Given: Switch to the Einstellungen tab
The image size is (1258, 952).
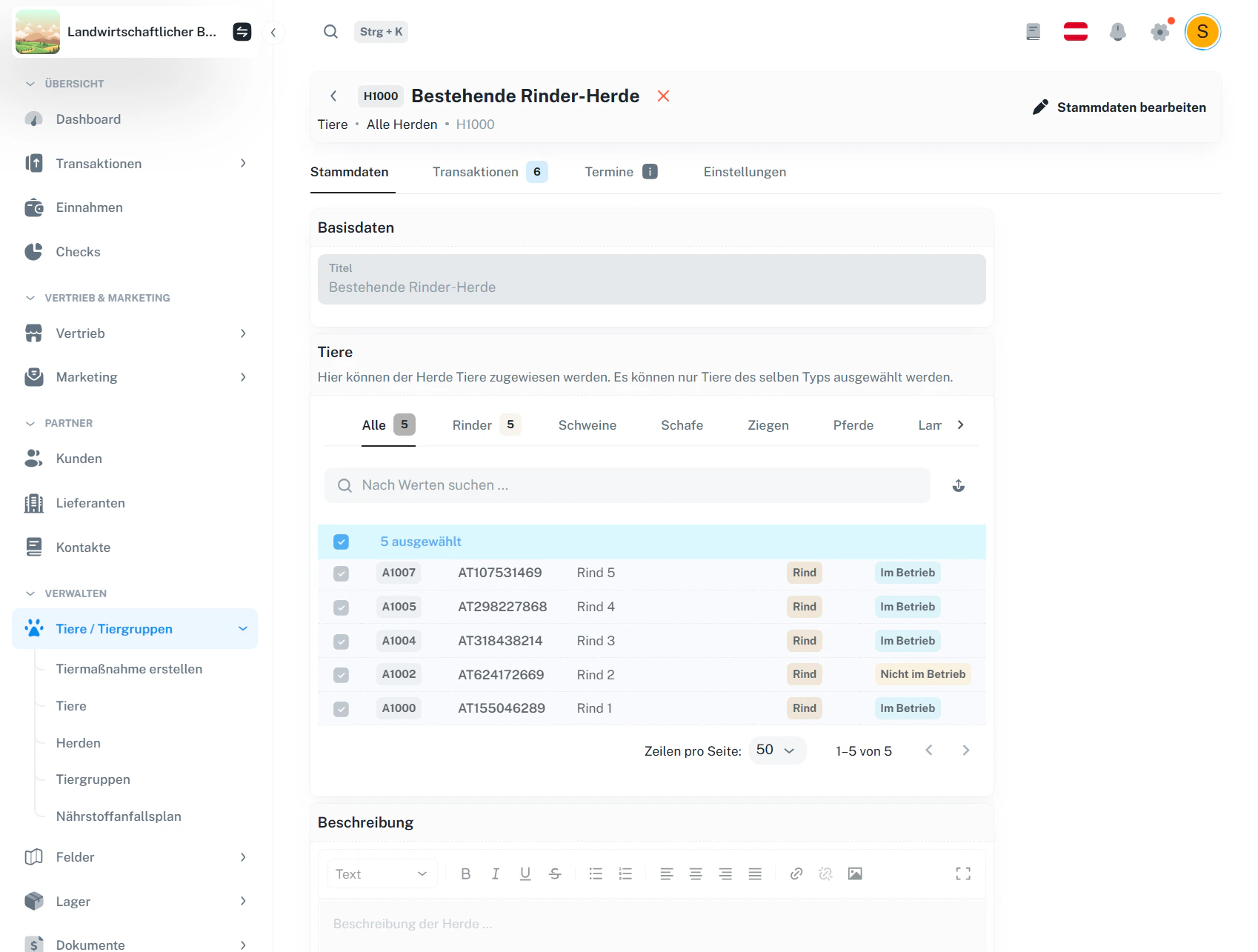Looking at the screenshot, I should tap(745, 172).
